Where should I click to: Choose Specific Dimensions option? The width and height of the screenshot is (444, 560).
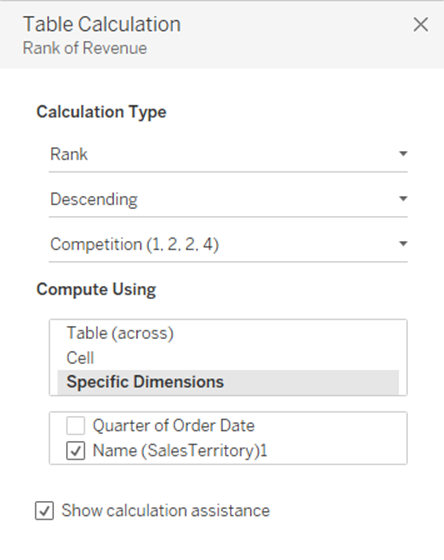(x=228, y=382)
